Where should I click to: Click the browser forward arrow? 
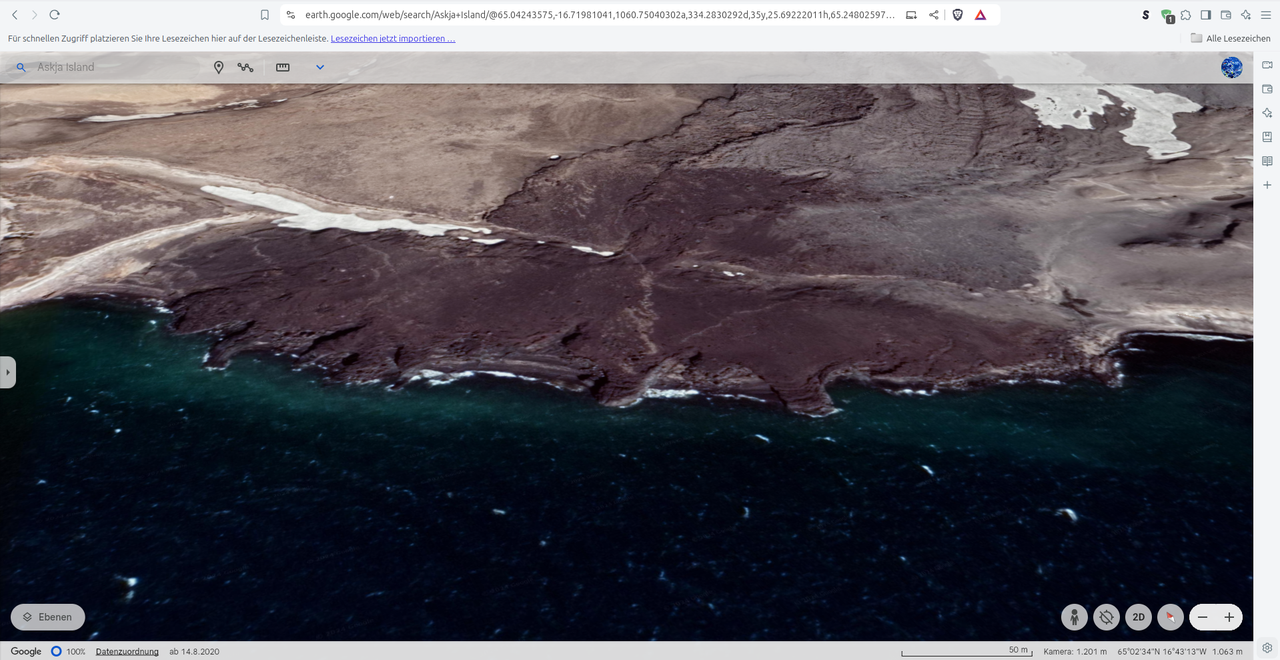(34, 15)
